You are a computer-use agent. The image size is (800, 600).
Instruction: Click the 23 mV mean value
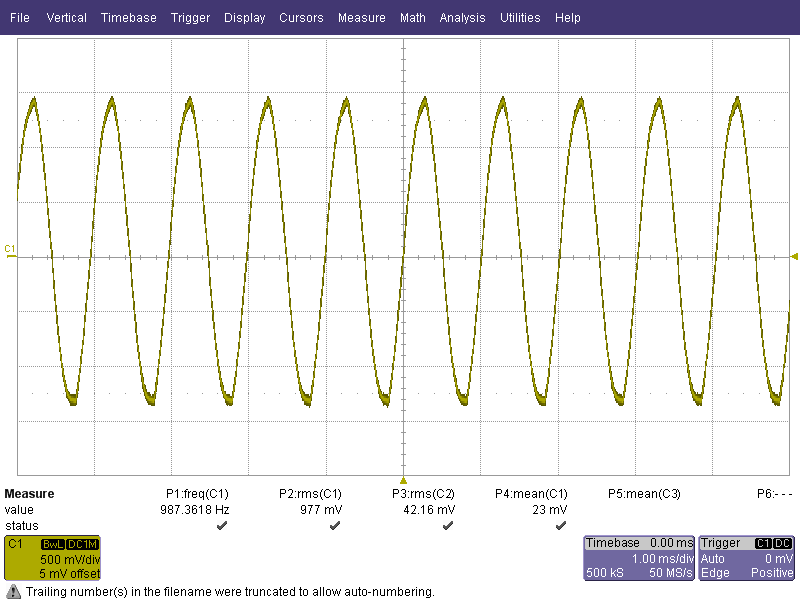point(549,510)
